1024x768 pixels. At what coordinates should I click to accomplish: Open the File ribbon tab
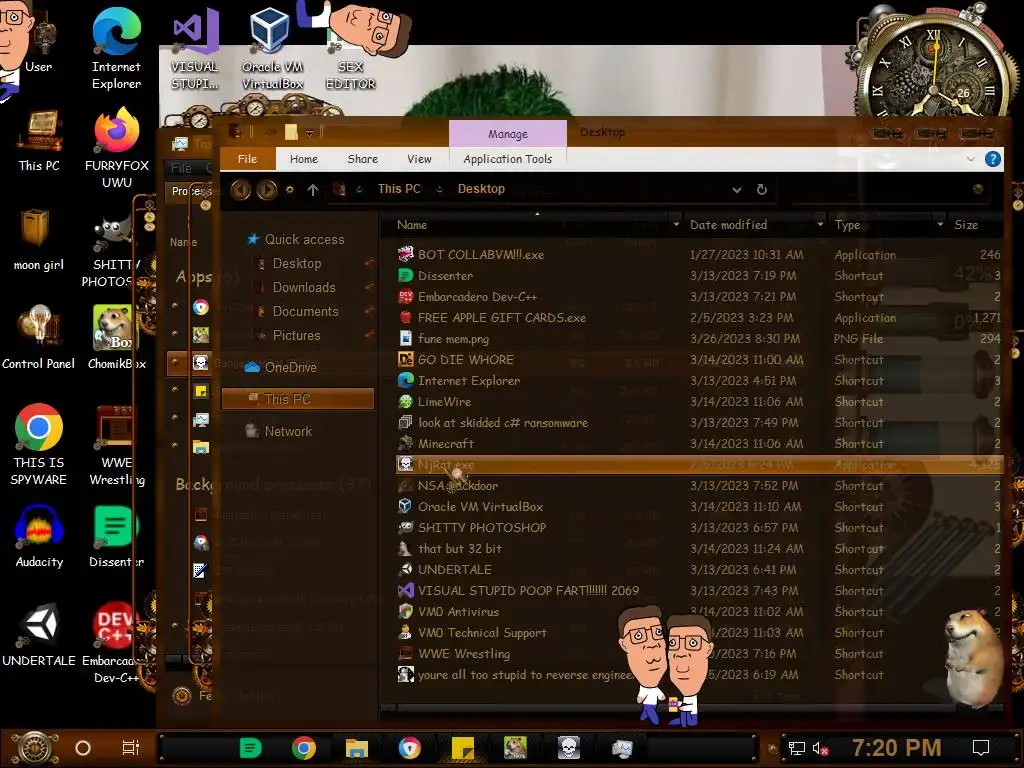pyautogui.click(x=248, y=159)
